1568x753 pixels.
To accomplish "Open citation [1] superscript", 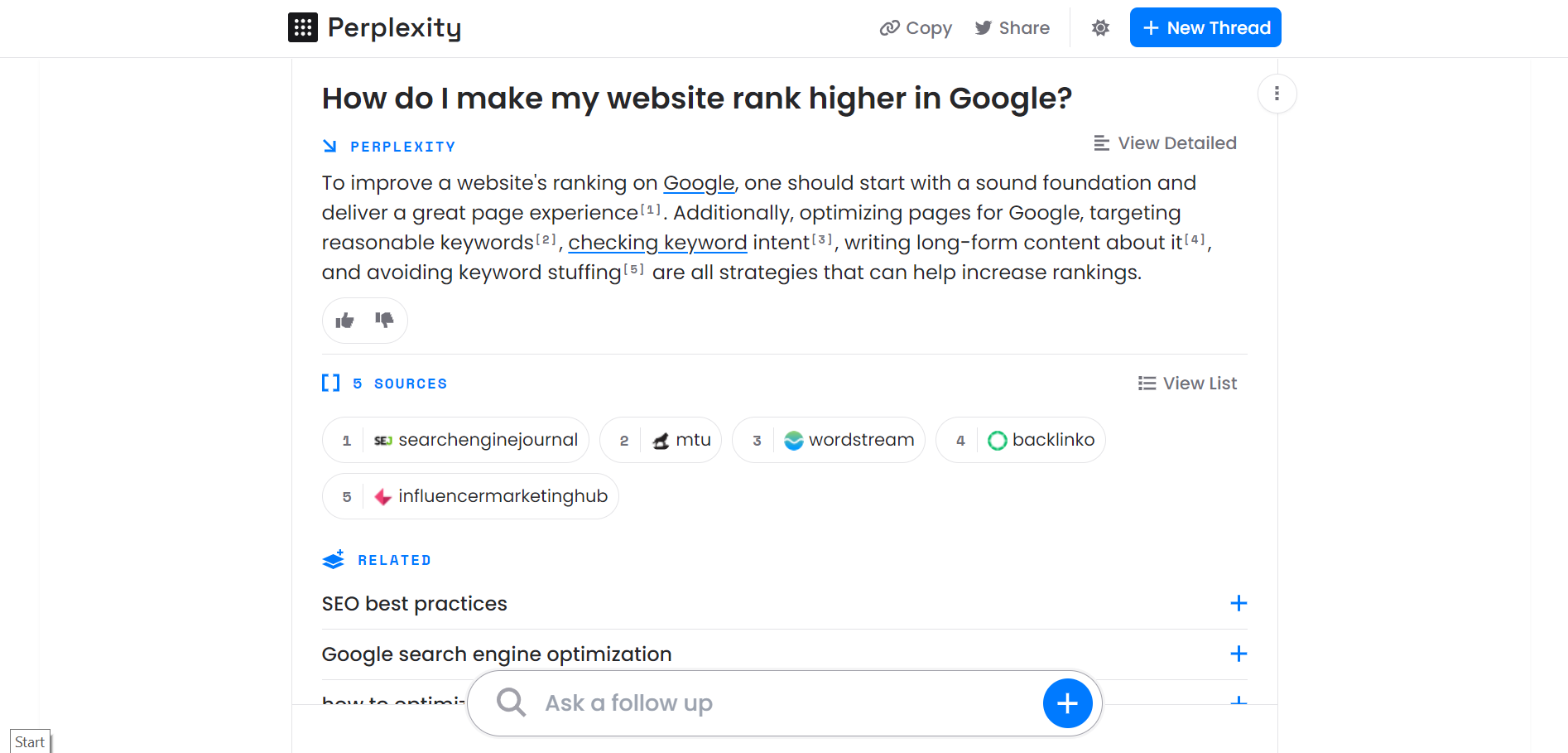I will point(651,210).
